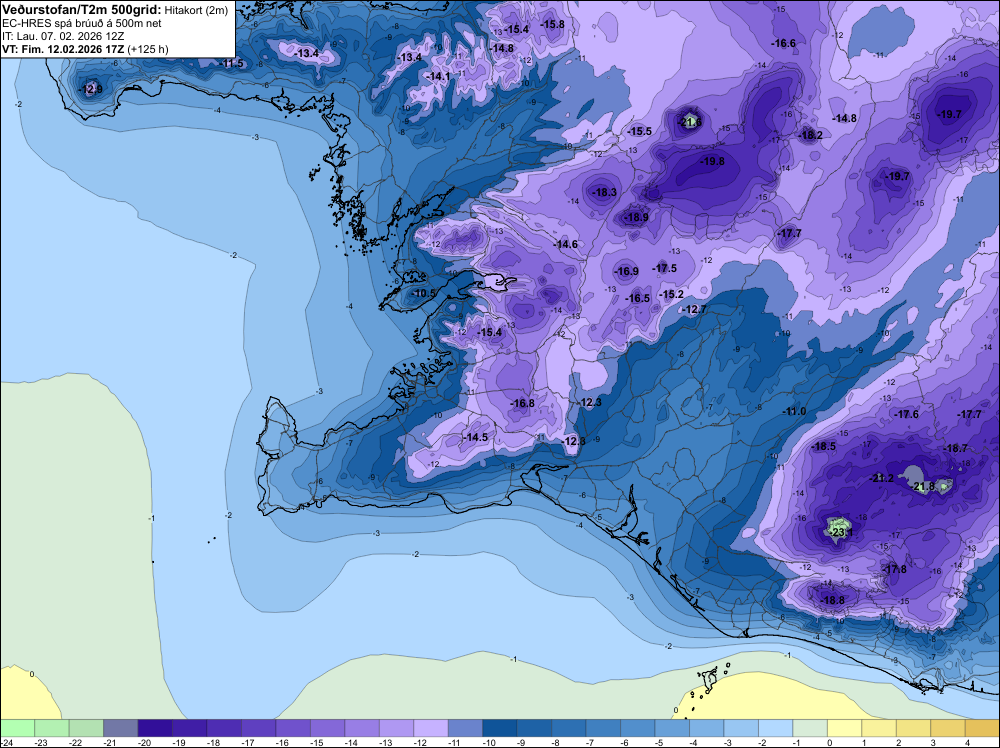
Task: Click the legend color swatch labeled -12
Action: click(x=430, y=728)
